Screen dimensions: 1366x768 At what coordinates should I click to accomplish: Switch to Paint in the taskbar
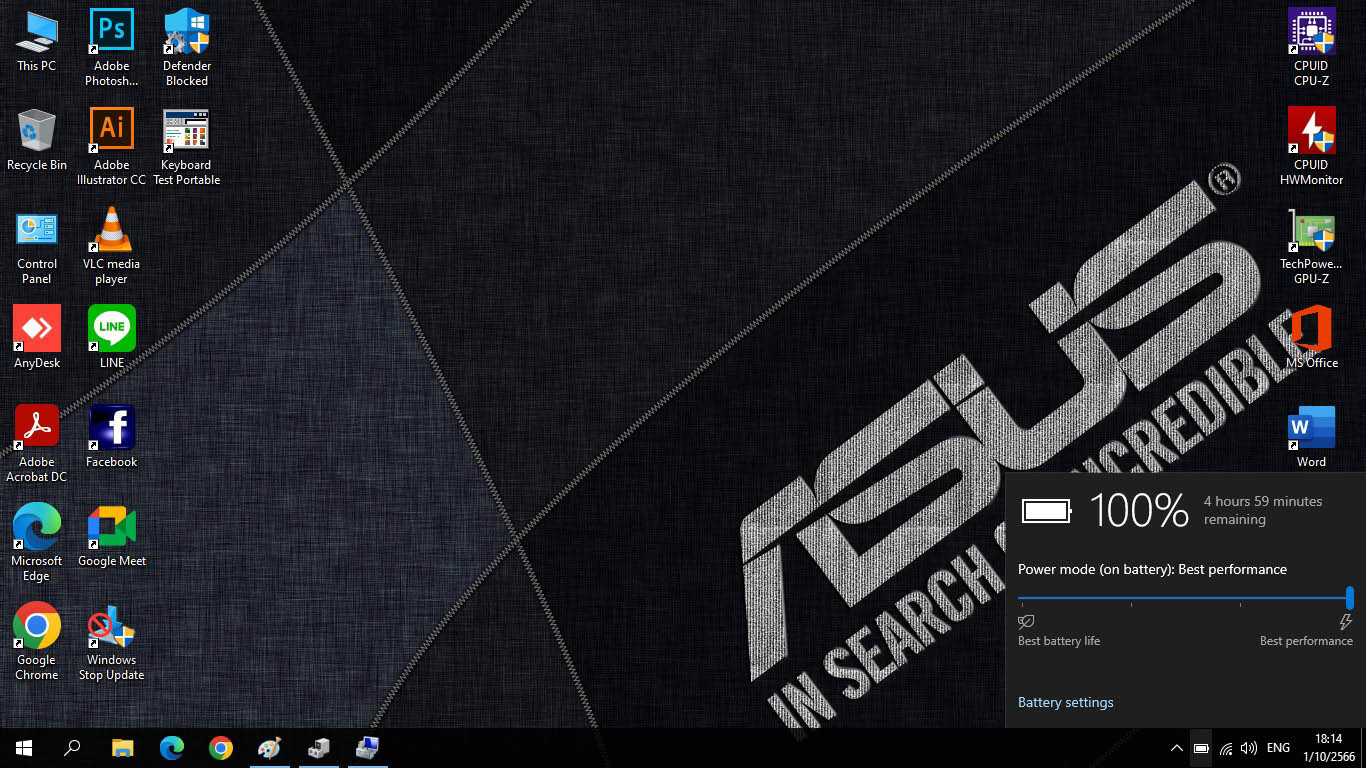[x=270, y=748]
